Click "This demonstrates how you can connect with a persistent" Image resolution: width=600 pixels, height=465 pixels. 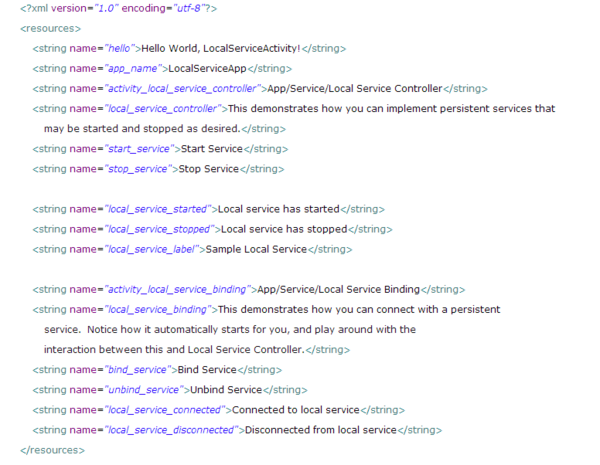pyautogui.click(x=359, y=310)
